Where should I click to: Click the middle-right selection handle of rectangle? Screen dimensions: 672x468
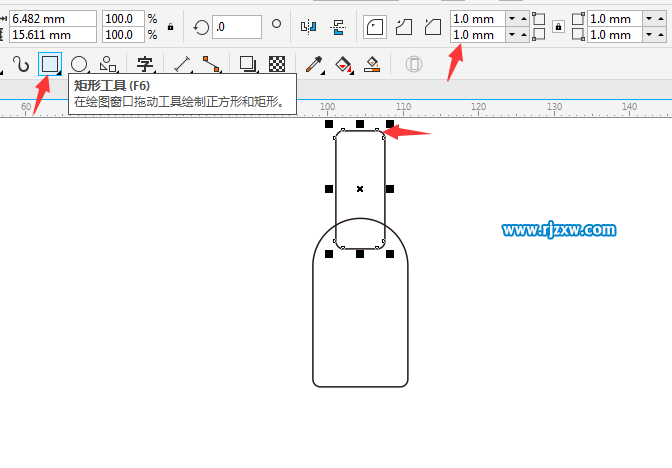390,189
